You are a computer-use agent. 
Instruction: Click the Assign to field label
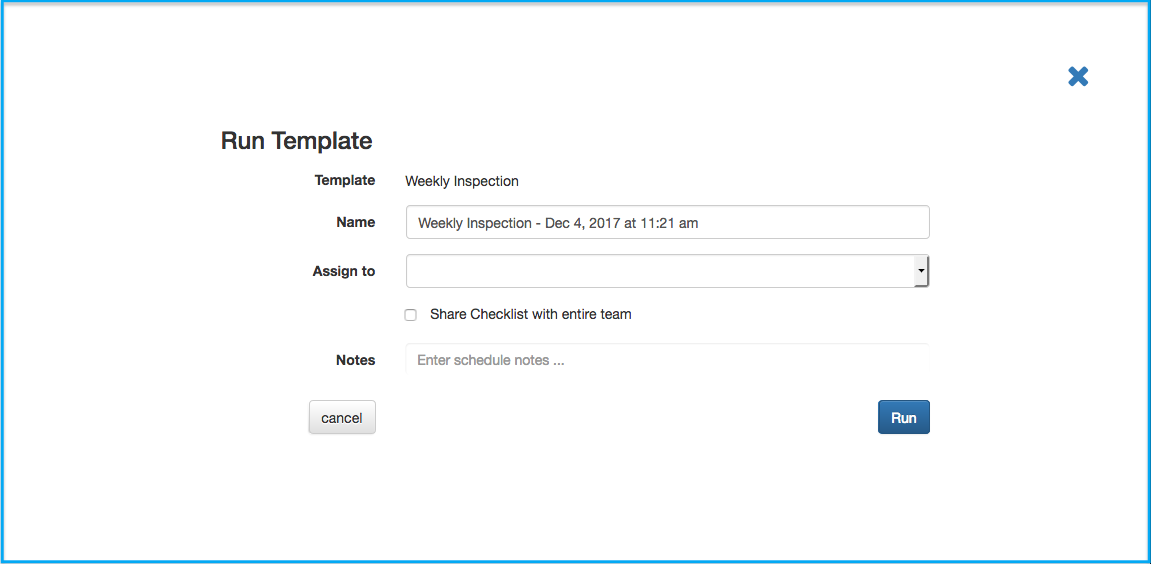[344, 271]
